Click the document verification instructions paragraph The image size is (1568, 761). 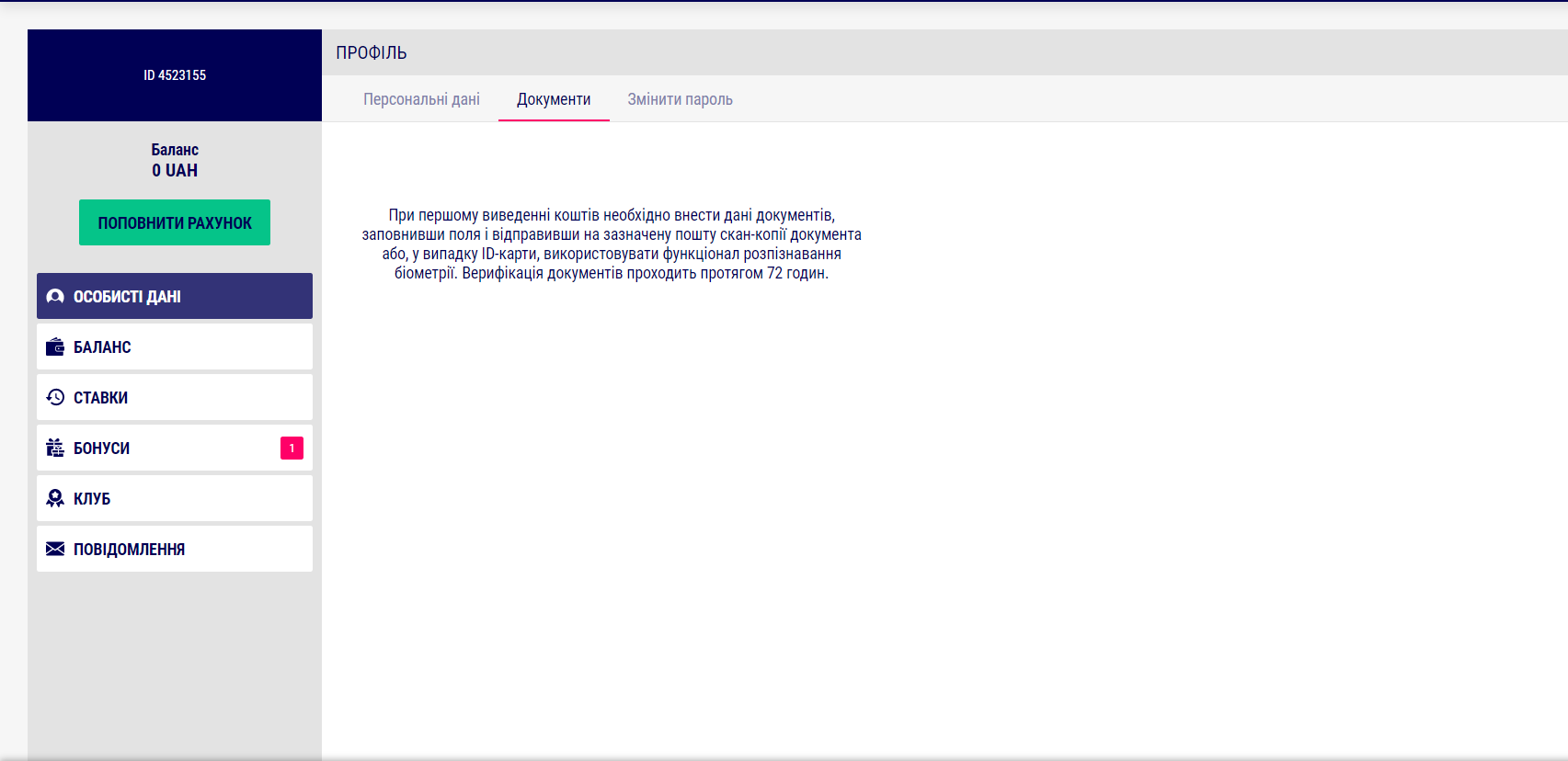612,244
